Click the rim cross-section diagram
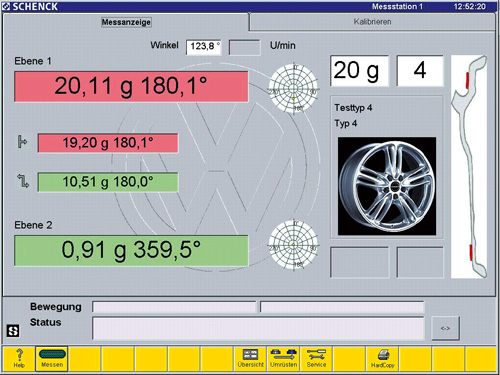The width and height of the screenshot is (500, 375). coord(469,167)
